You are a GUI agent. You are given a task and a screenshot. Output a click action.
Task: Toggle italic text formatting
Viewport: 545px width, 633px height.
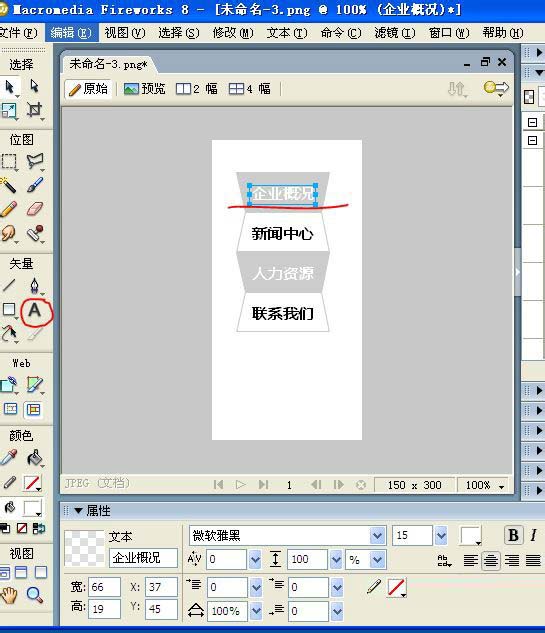point(533,535)
